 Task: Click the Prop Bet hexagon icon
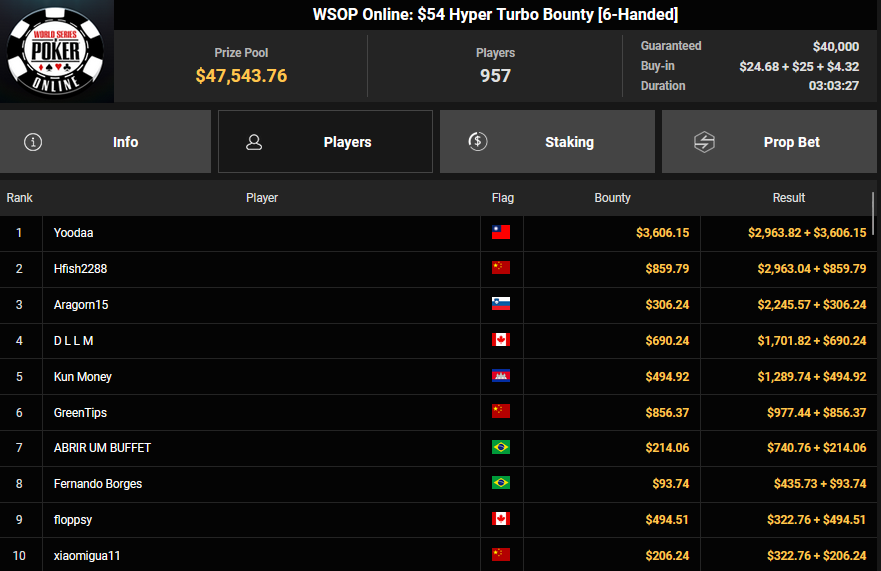[x=704, y=142]
